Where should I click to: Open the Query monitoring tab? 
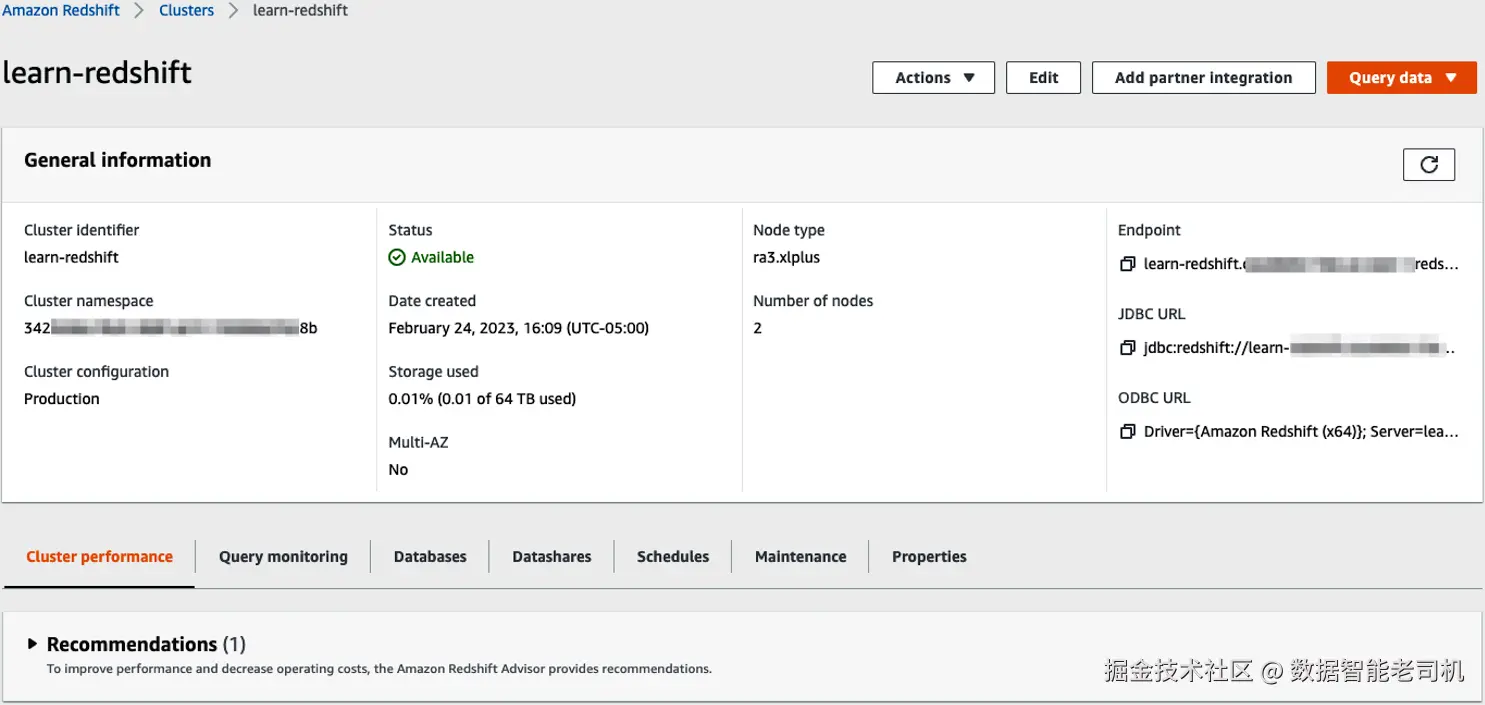[283, 557]
